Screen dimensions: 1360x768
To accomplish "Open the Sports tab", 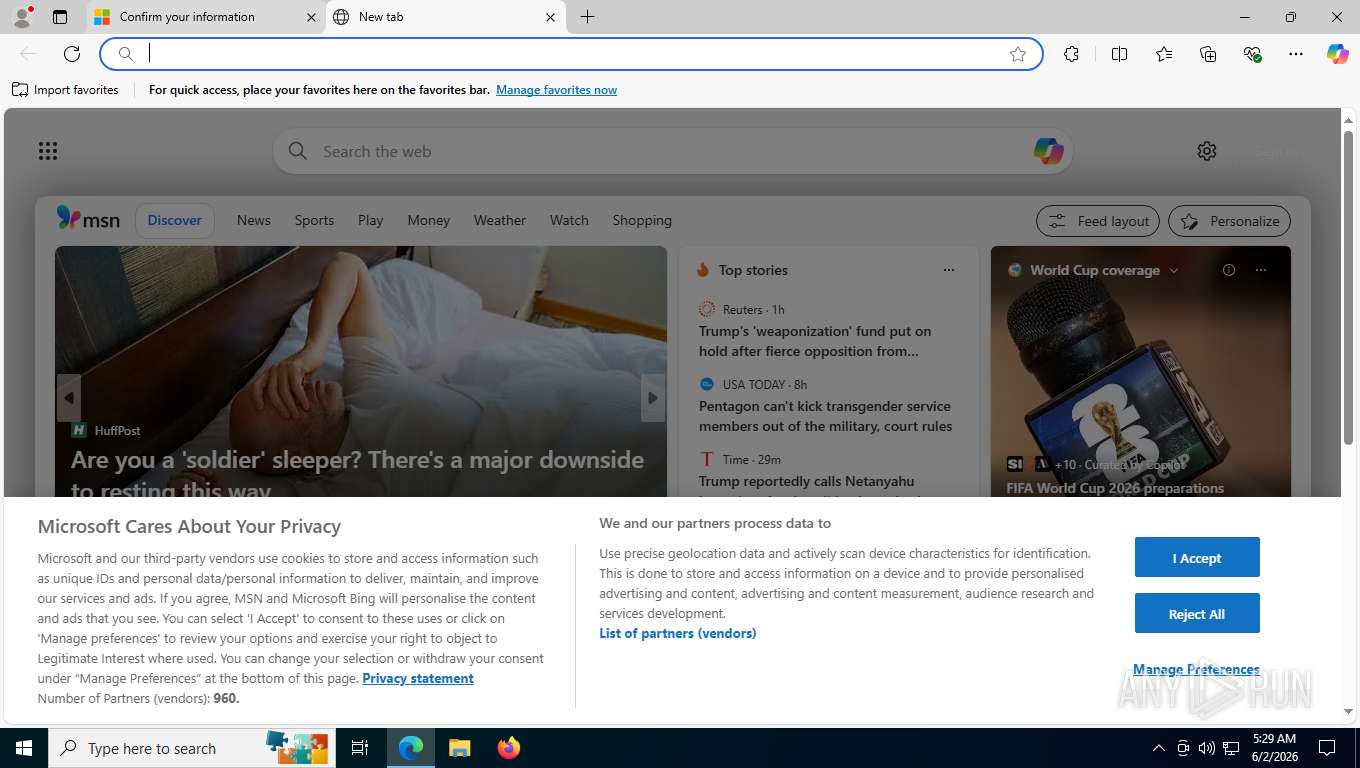I will pyautogui.click(x=314, y=220).
